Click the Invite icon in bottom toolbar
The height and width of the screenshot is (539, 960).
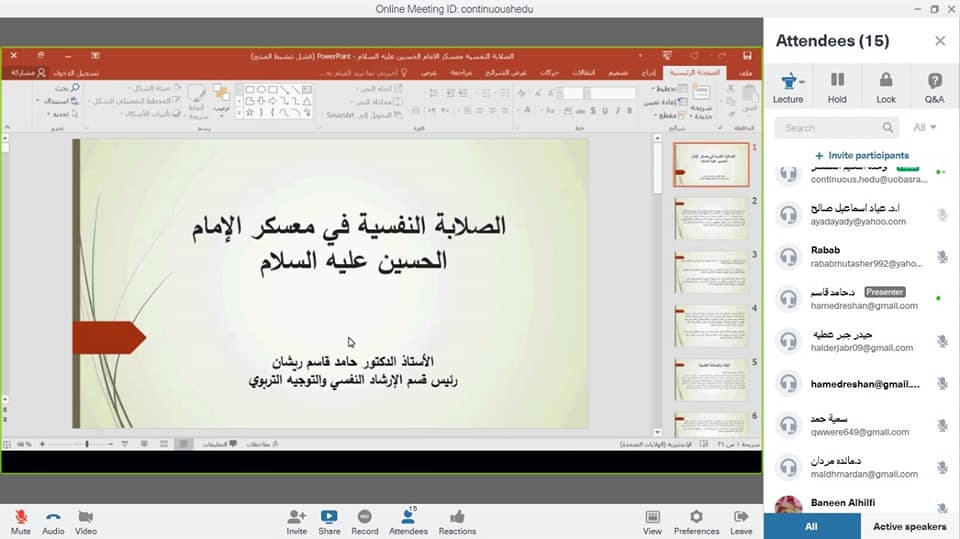[x=297, y=517]
